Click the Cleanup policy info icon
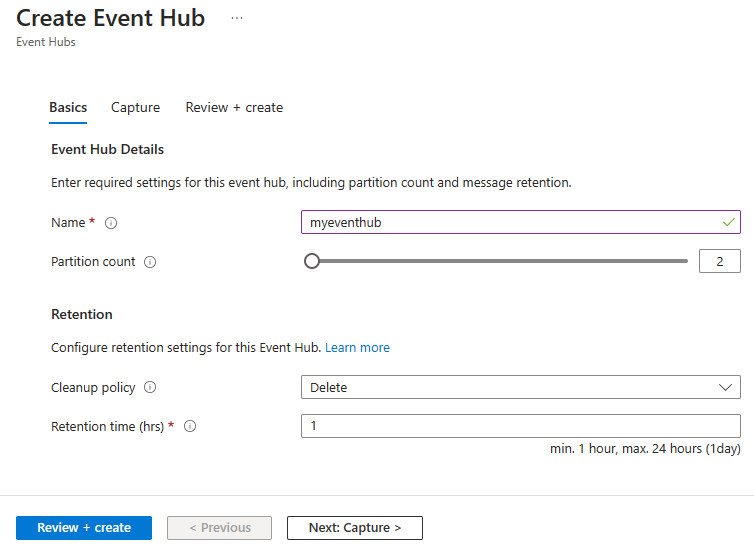Image resolution: width=754 pixels, height=557 pixels. (x=150, y=388)
